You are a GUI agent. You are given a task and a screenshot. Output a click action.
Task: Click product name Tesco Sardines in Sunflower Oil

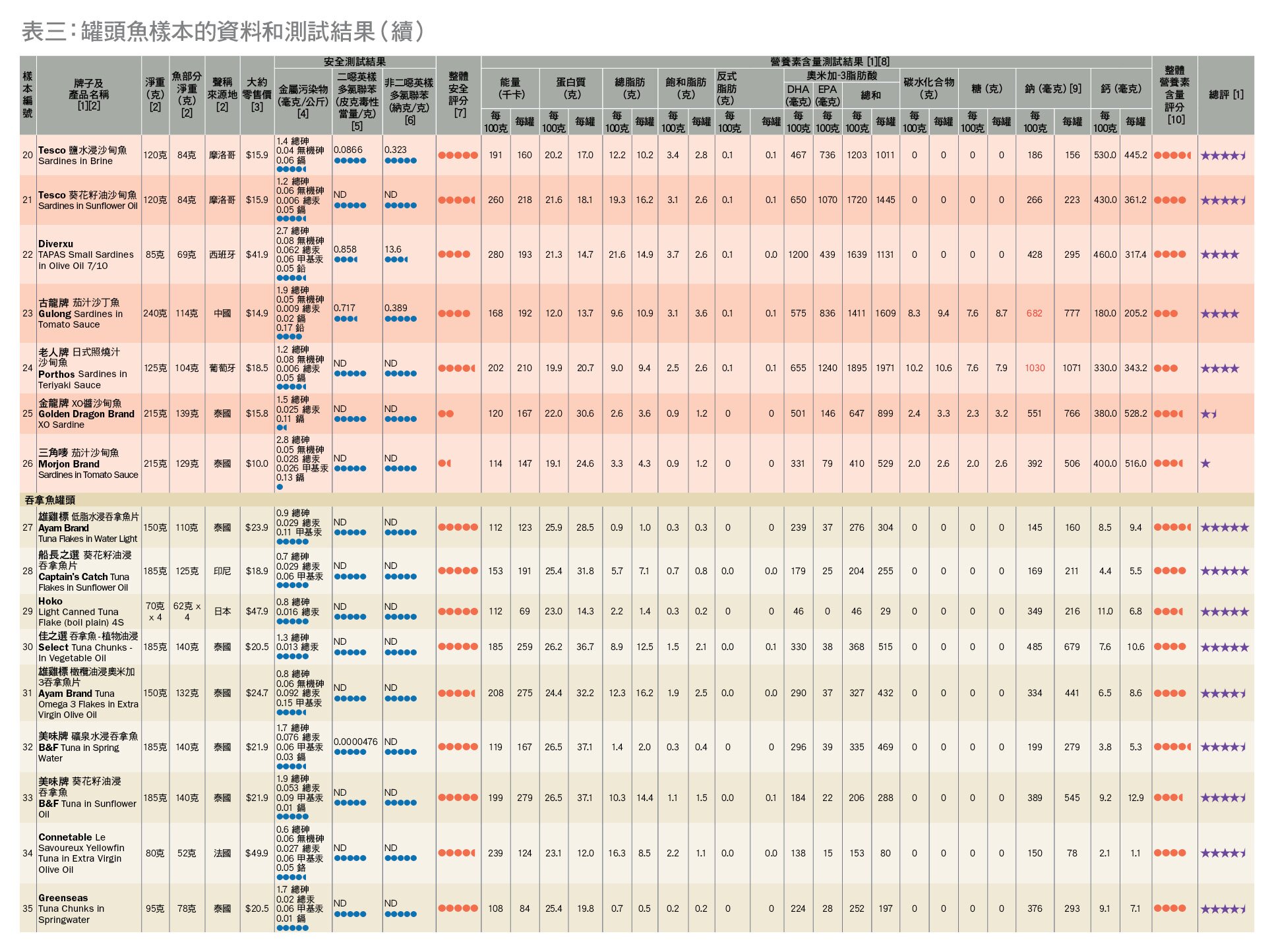[x=88, y=200]
